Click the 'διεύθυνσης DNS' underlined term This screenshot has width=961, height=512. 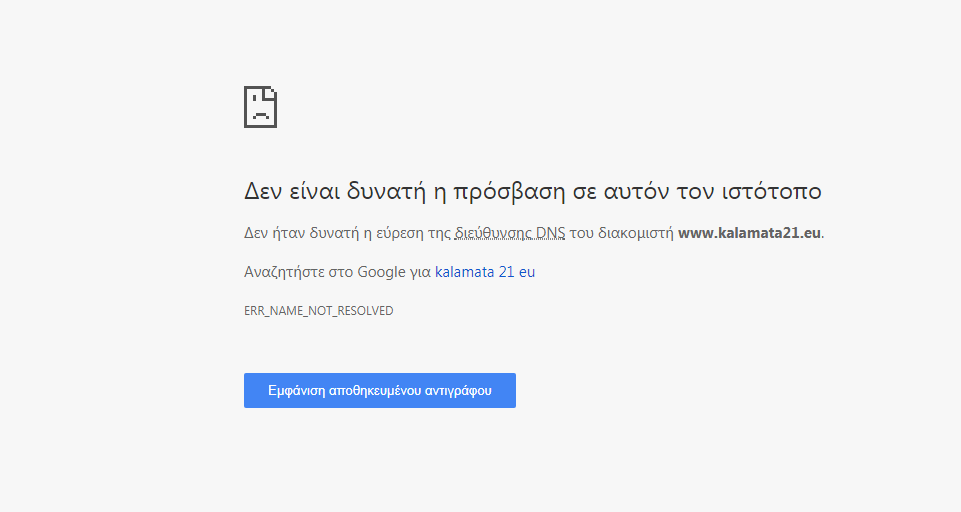click(510, 233)
